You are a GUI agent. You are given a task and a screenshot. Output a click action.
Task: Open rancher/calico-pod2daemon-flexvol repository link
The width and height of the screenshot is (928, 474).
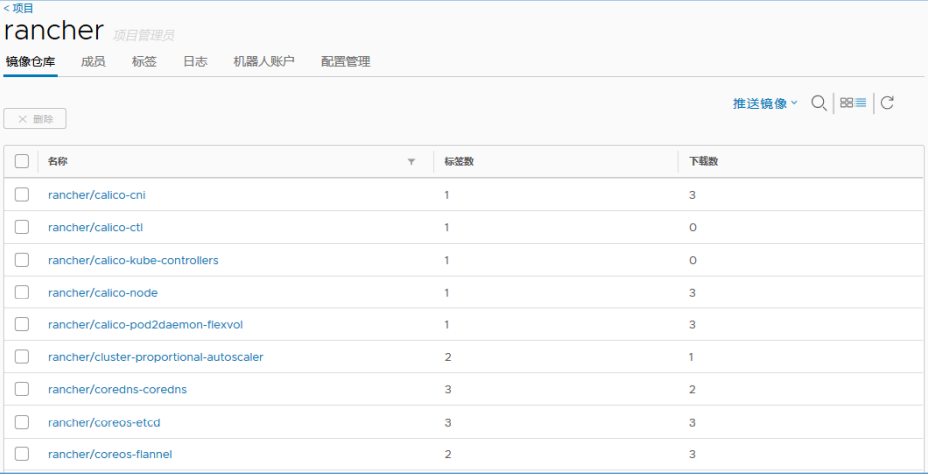146,324
